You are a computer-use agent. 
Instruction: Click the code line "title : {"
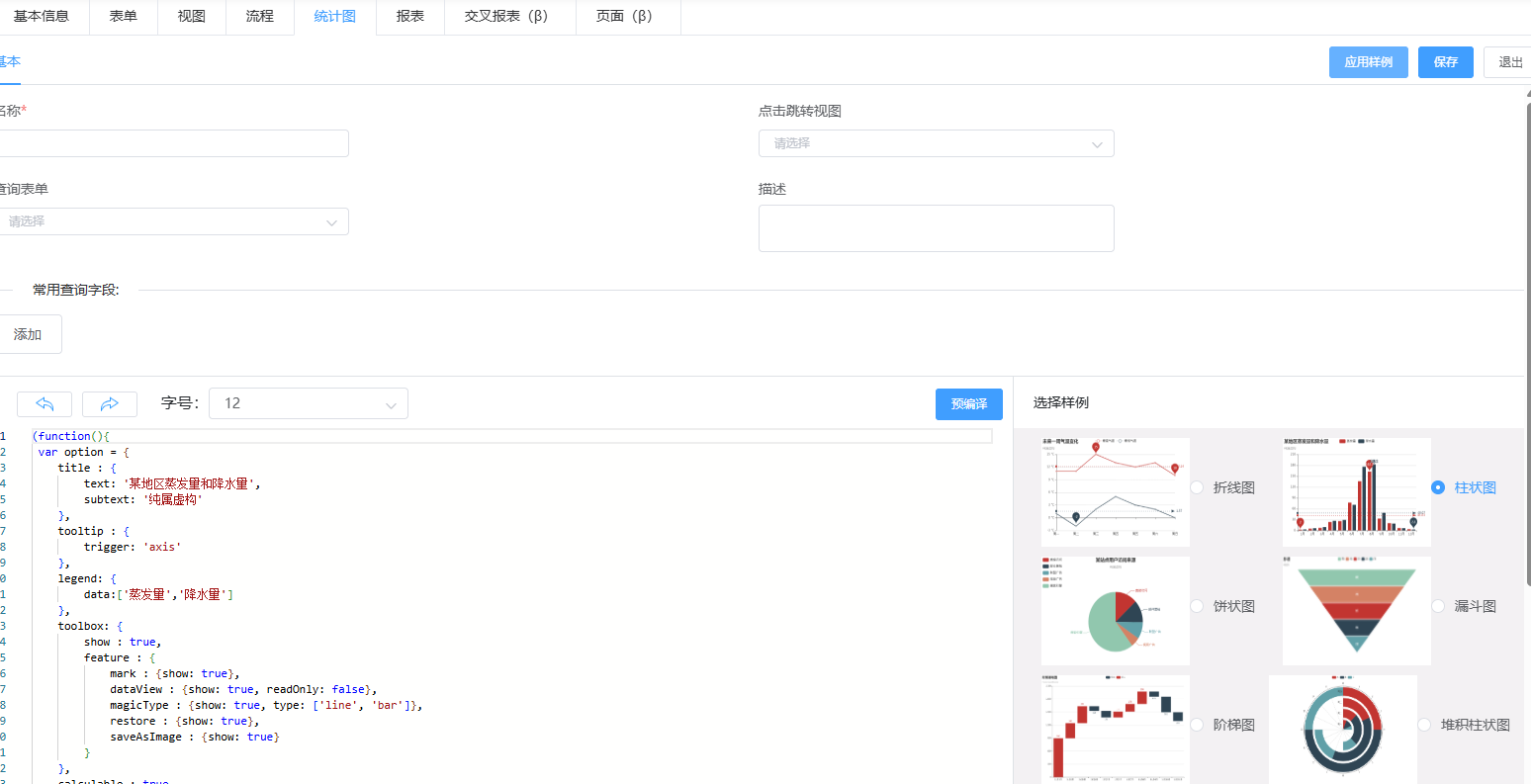click(87, 468)
